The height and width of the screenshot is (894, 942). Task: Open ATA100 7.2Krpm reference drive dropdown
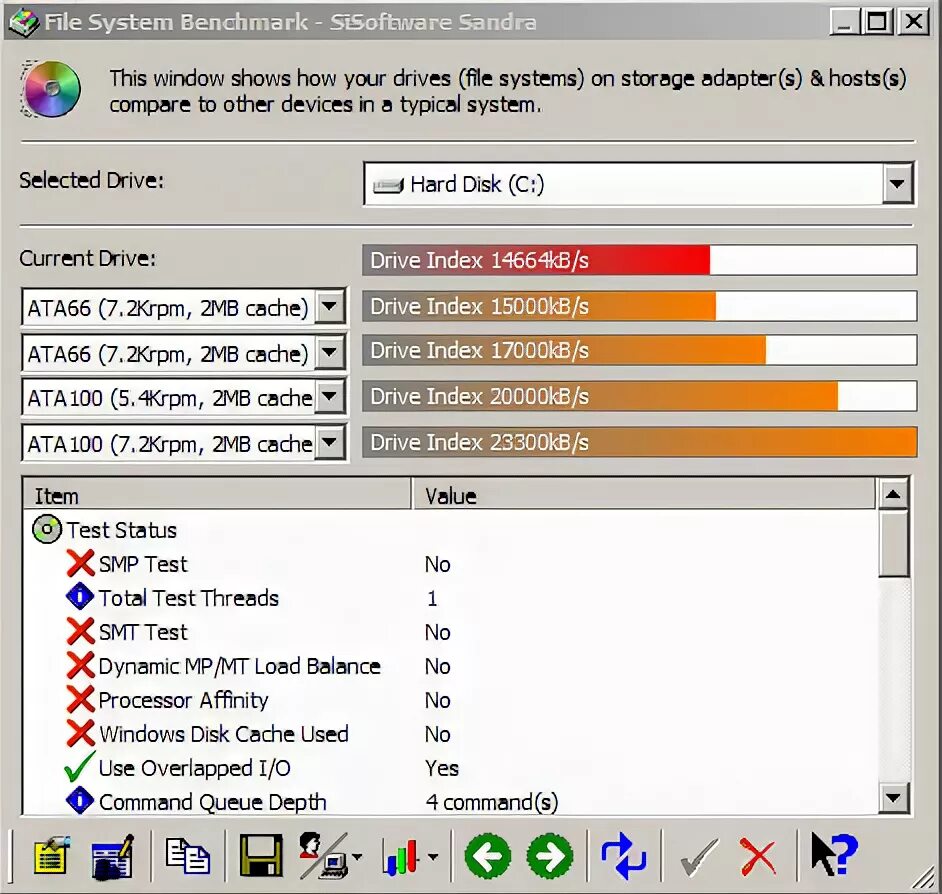[329, 443]
